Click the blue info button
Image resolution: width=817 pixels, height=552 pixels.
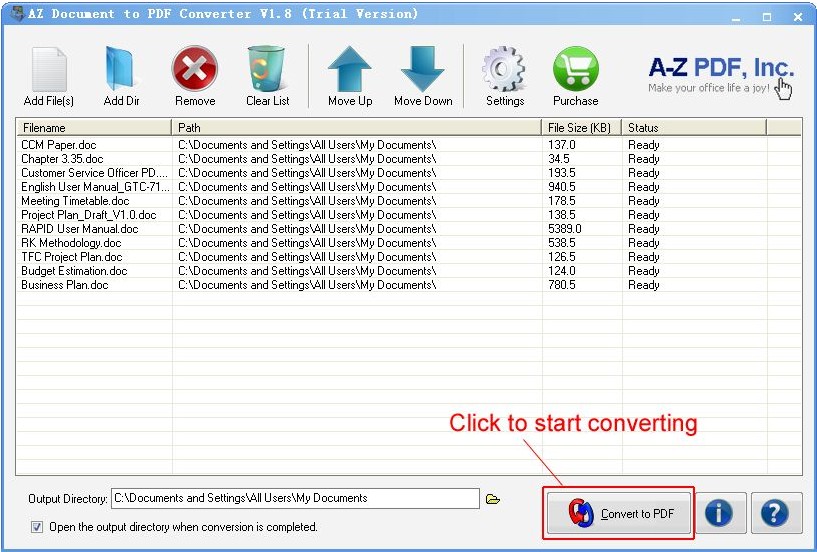[721, 513]
